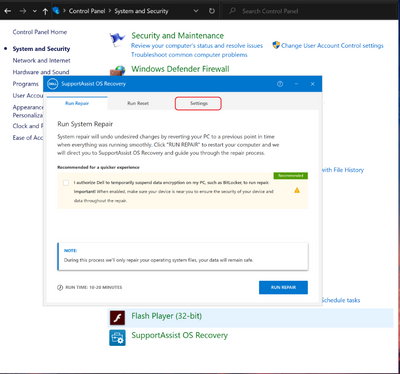Click the search magnifier icon

tap(232, 11)
